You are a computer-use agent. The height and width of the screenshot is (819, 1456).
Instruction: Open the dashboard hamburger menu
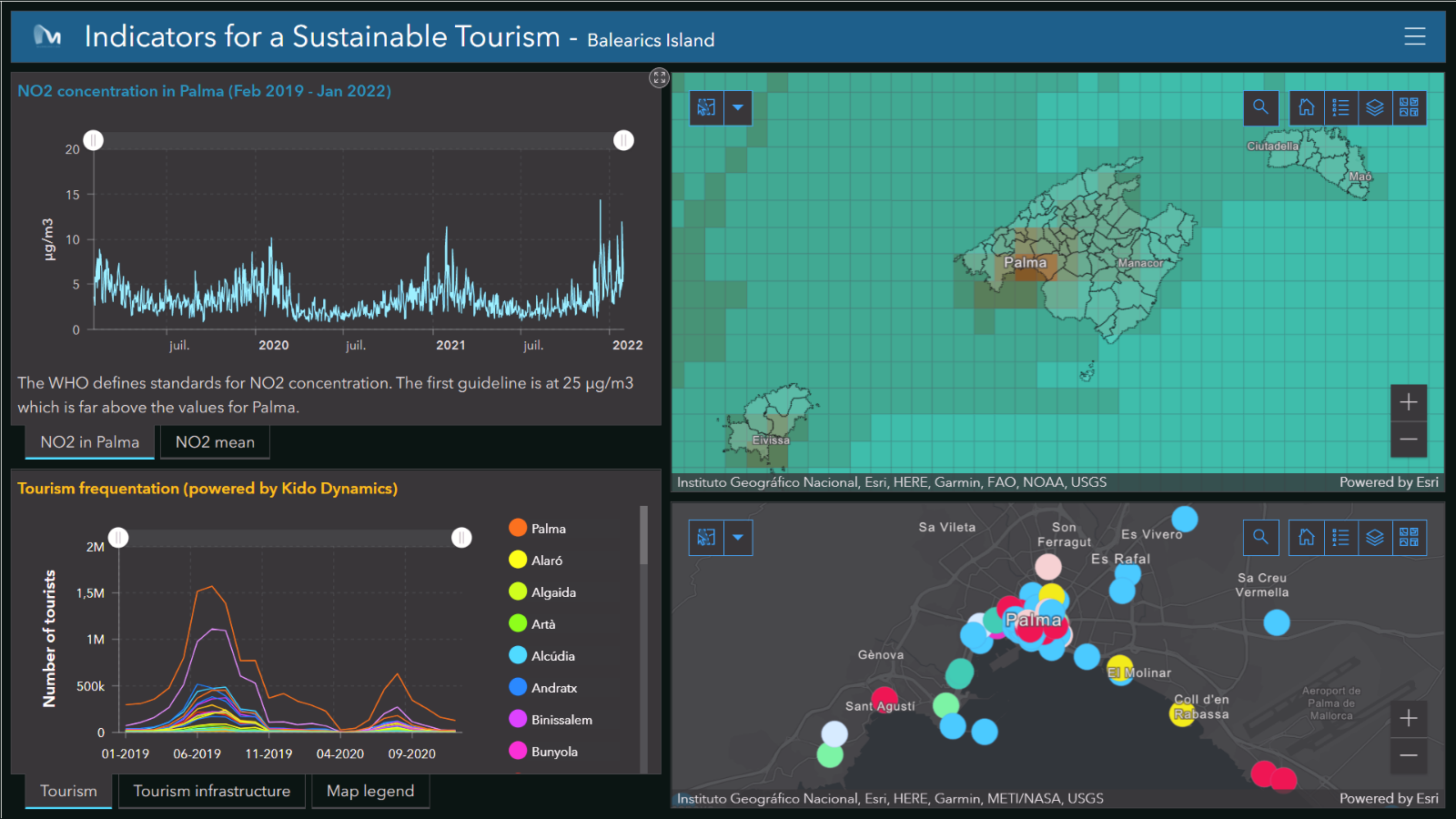[x=1414, y=36]
